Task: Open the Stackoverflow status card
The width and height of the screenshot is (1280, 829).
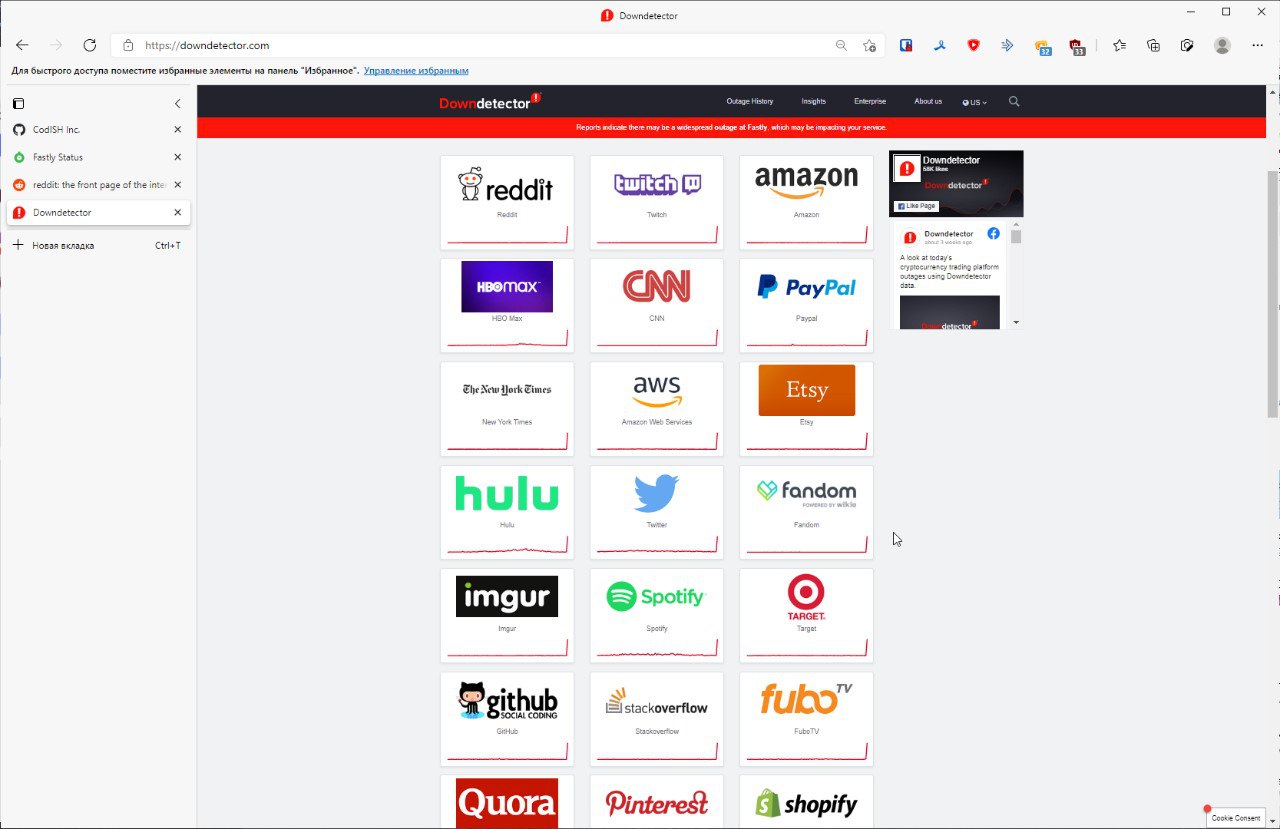Action: point(656,719)
